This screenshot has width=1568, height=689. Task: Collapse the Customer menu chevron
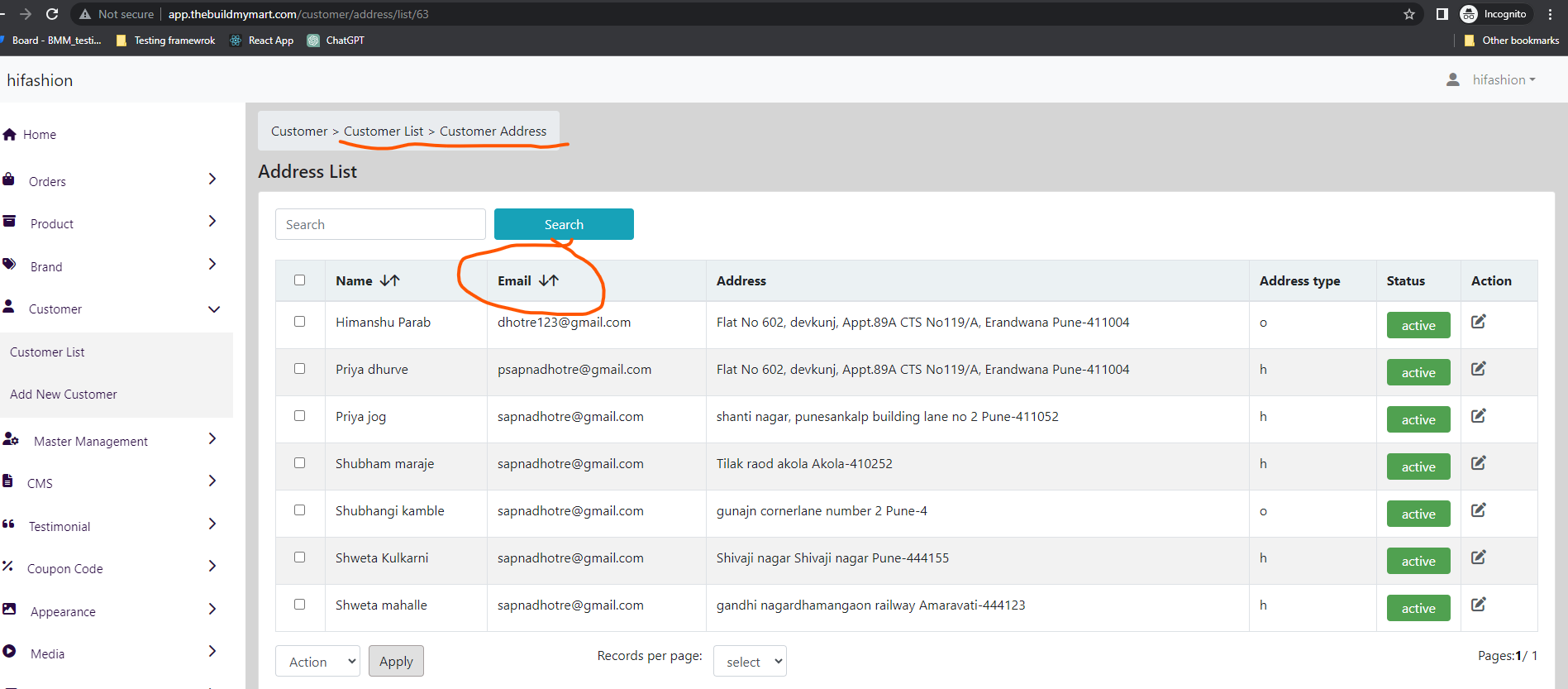tap(214, 309)
